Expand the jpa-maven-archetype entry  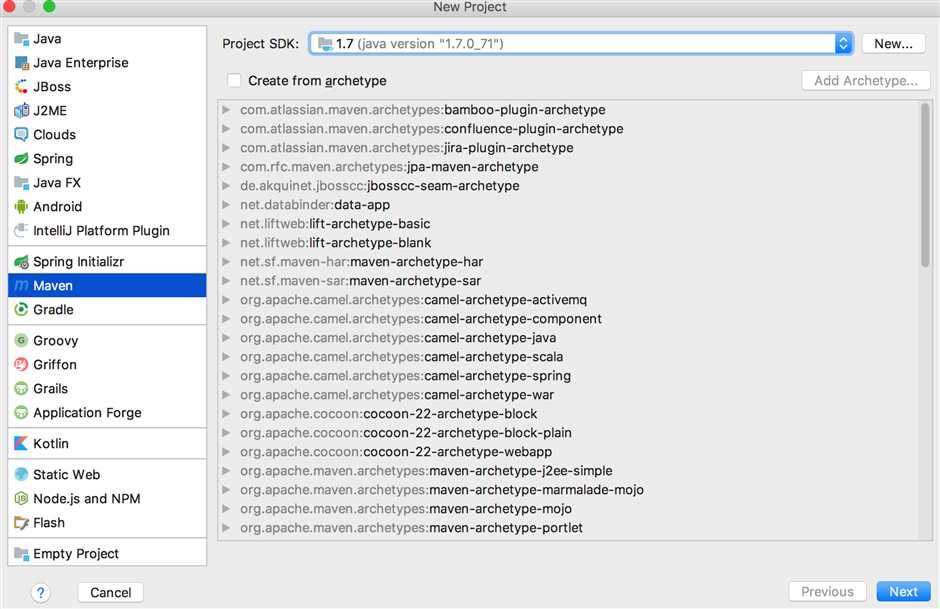226,167
